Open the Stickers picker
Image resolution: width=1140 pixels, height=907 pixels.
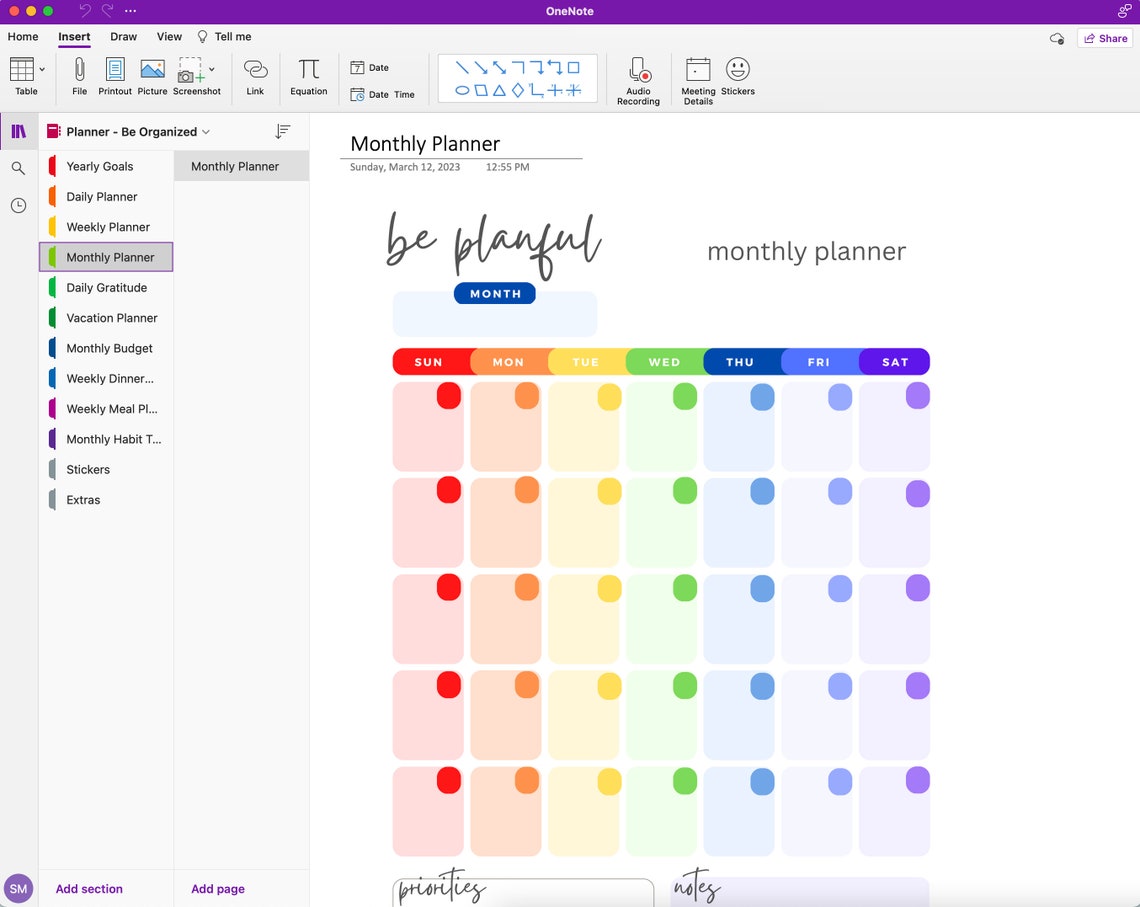[x=738, y=75]
